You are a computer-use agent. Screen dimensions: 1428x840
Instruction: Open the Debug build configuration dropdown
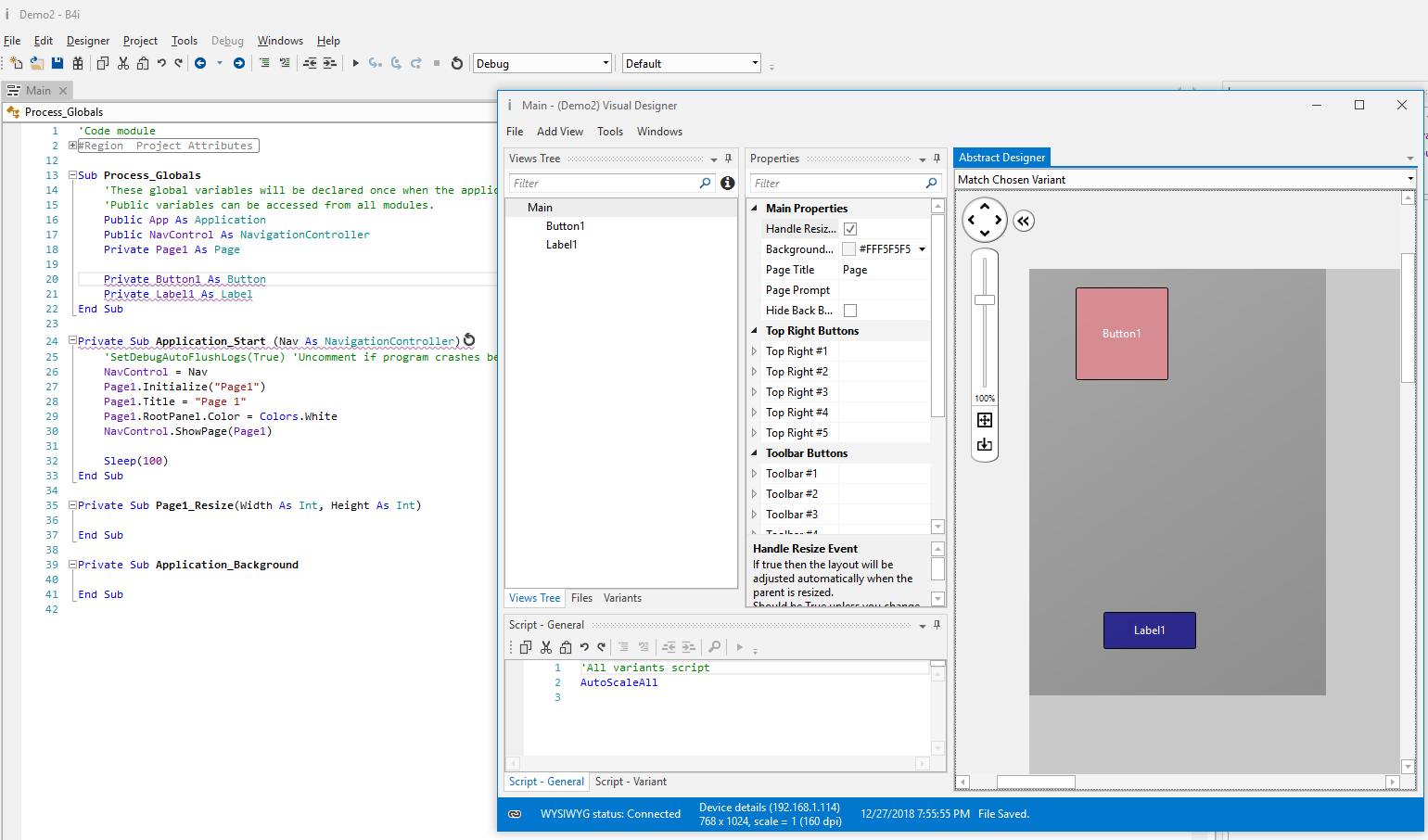click(606, 64)
